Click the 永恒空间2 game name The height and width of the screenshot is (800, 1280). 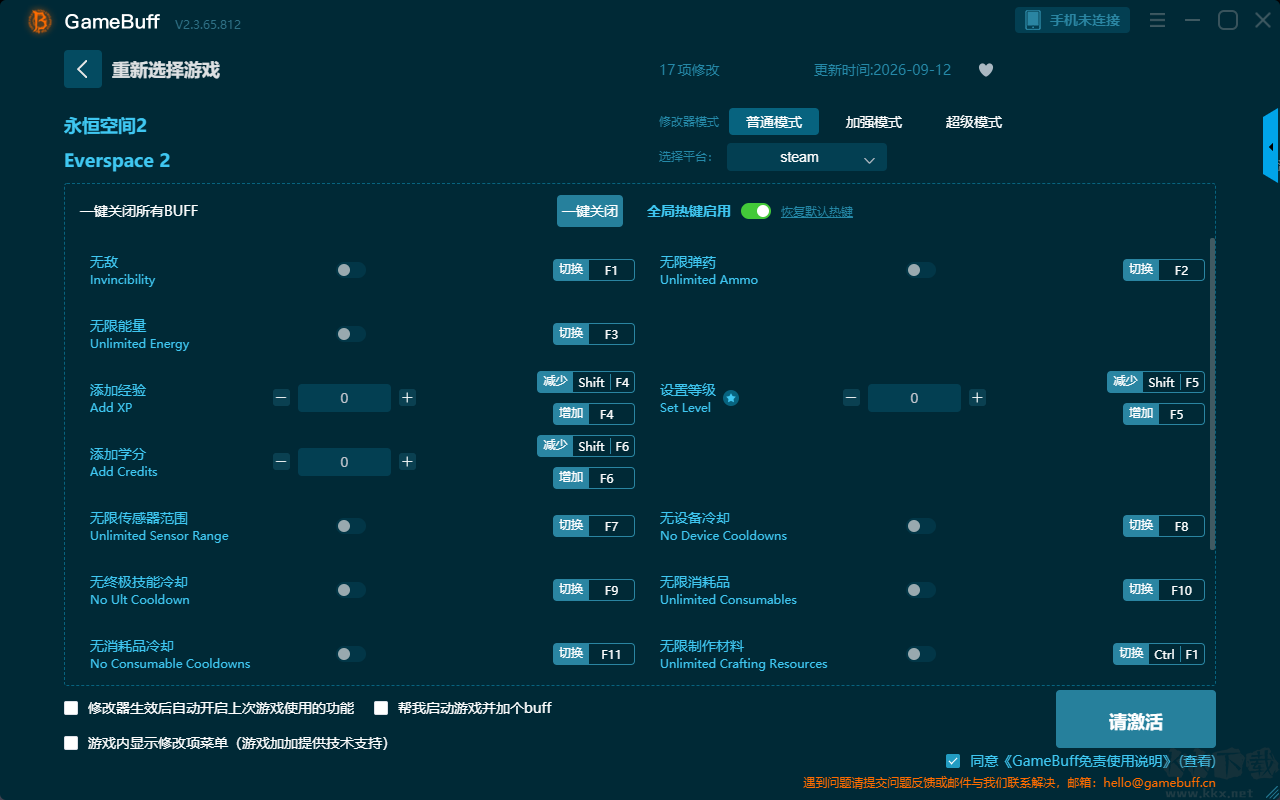(106, 126)
